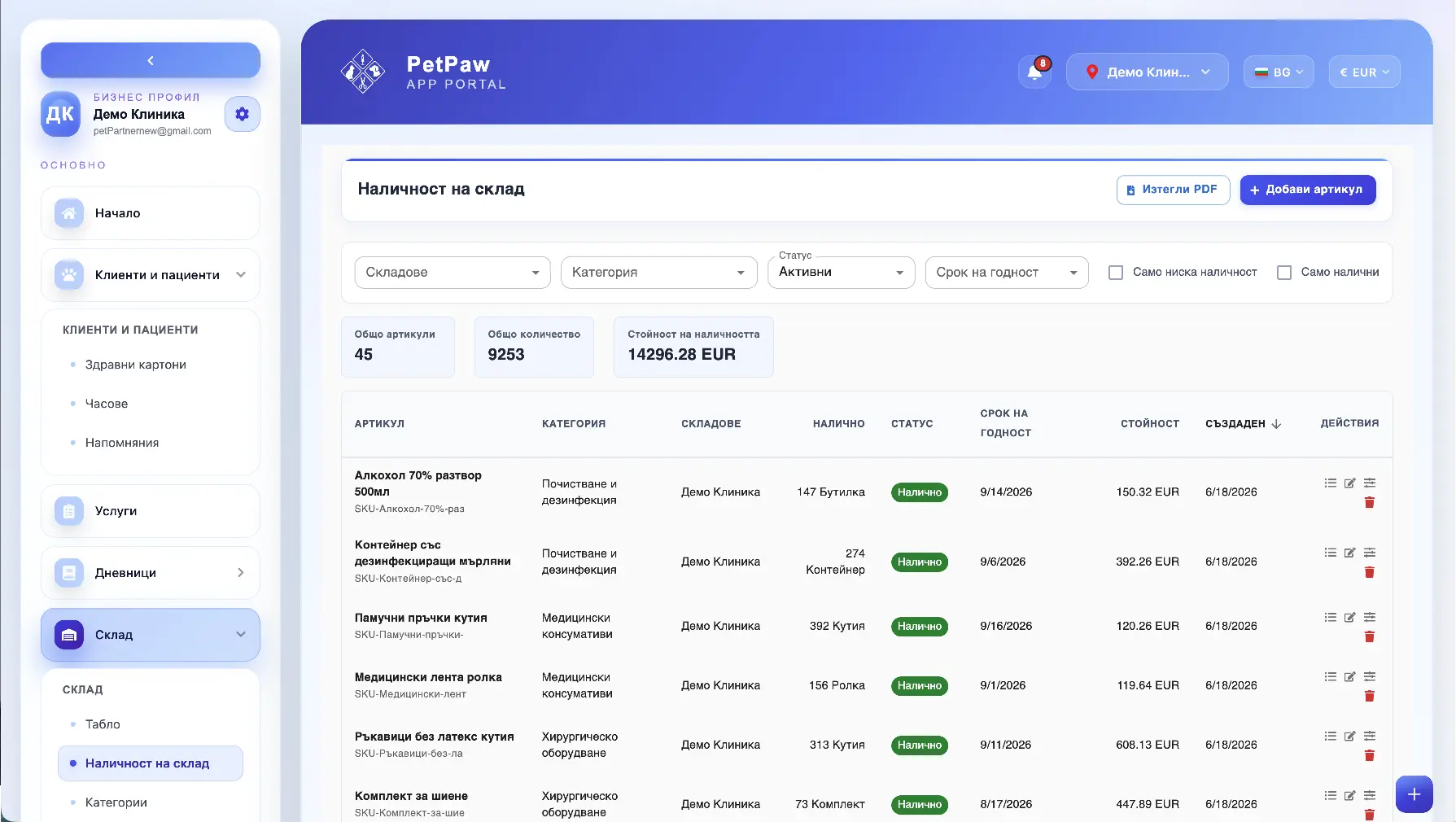Open the BG language selector

pos(1279,72)
